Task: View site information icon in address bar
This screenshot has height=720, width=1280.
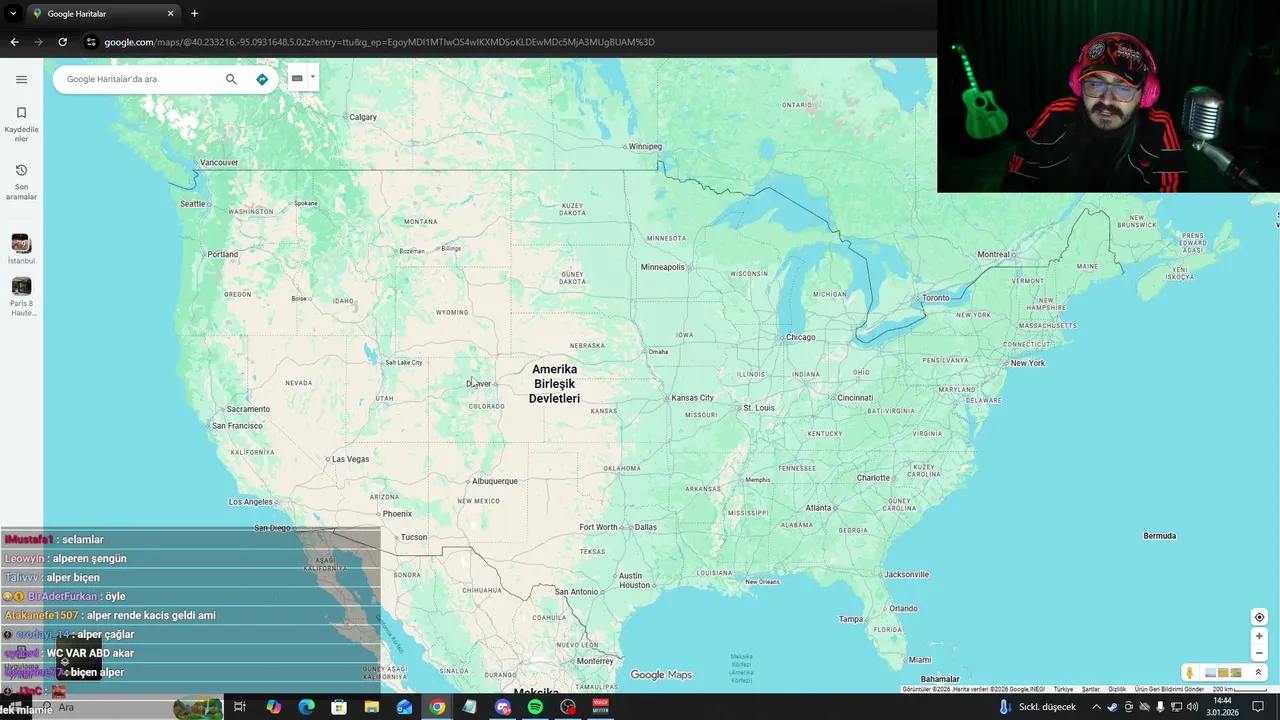Action: point(91,42)
